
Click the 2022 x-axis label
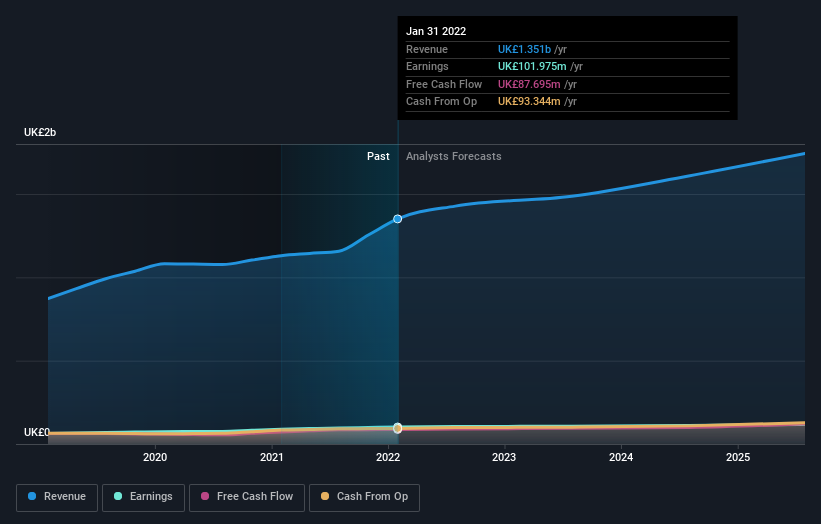(x=388, y=457)
